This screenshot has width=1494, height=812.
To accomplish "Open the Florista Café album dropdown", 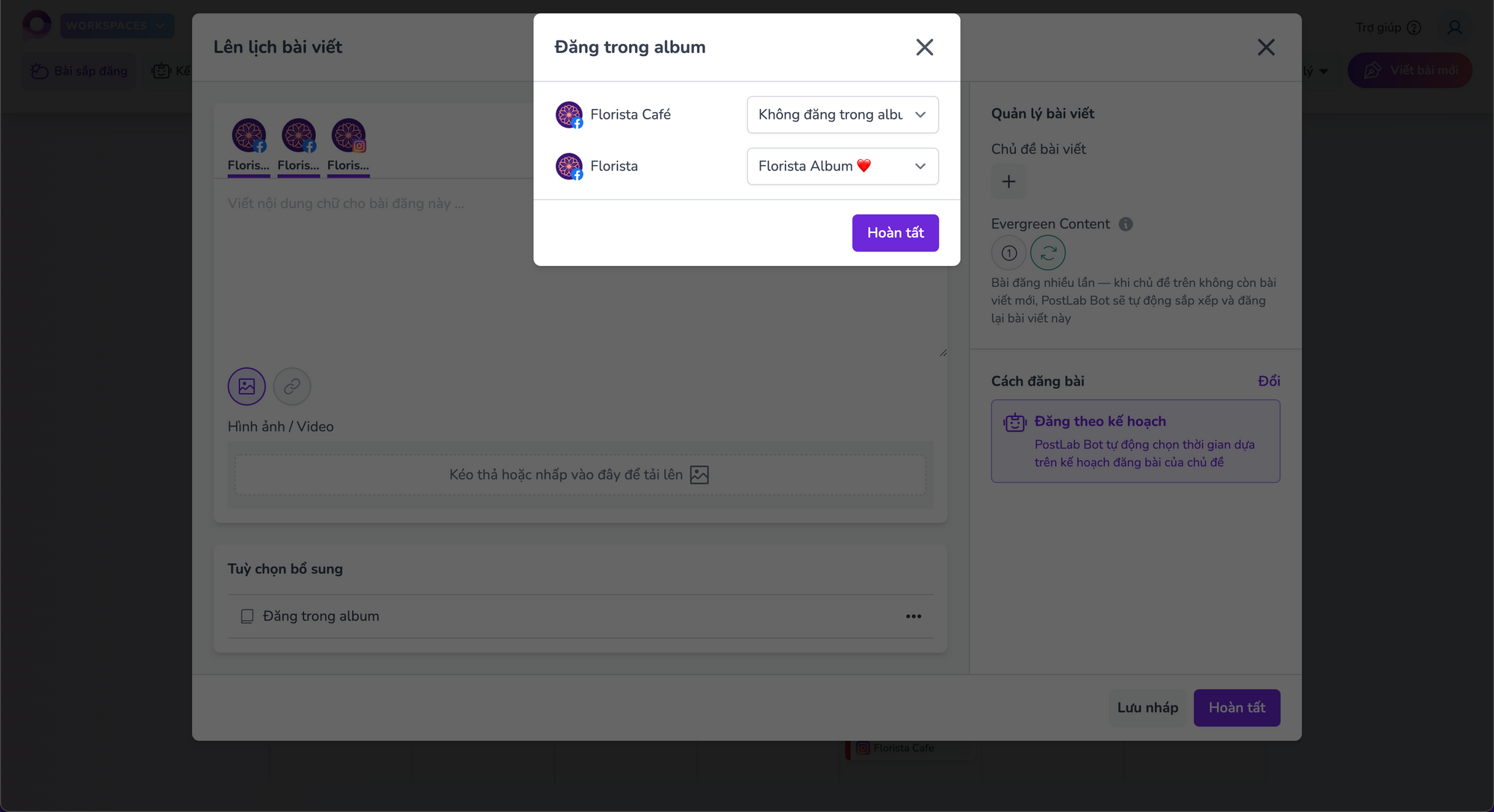I will click(843, 114).
